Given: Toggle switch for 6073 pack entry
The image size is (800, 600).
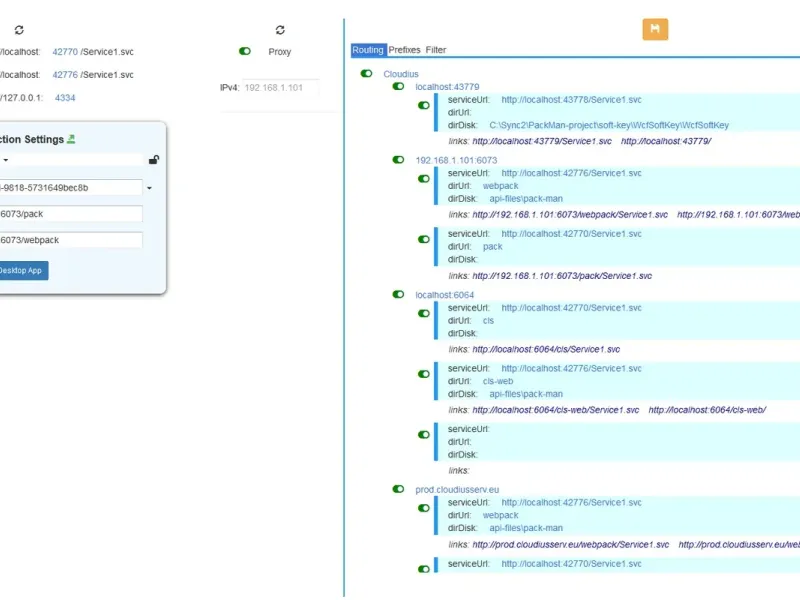Looking at the screenshot, I should coord(424,239).
